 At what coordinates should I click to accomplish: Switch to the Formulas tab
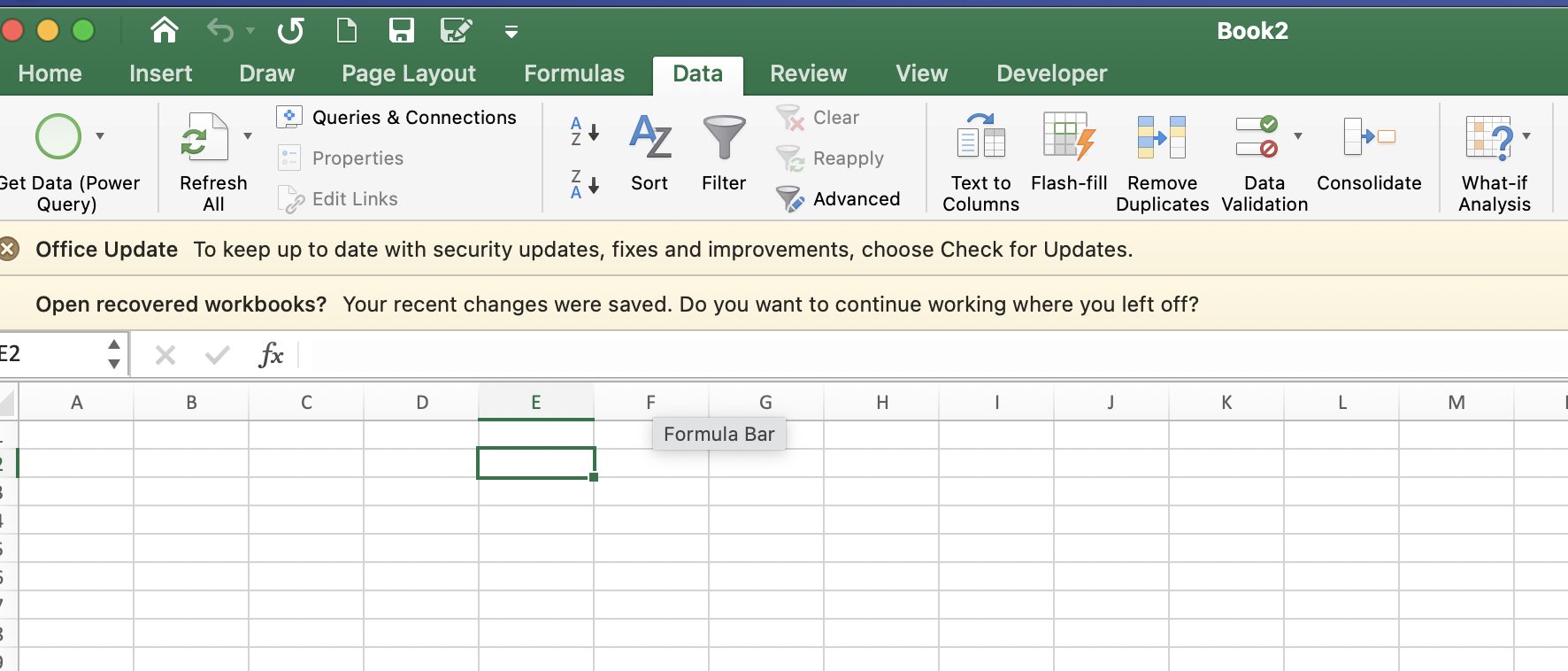click(573, 73)
